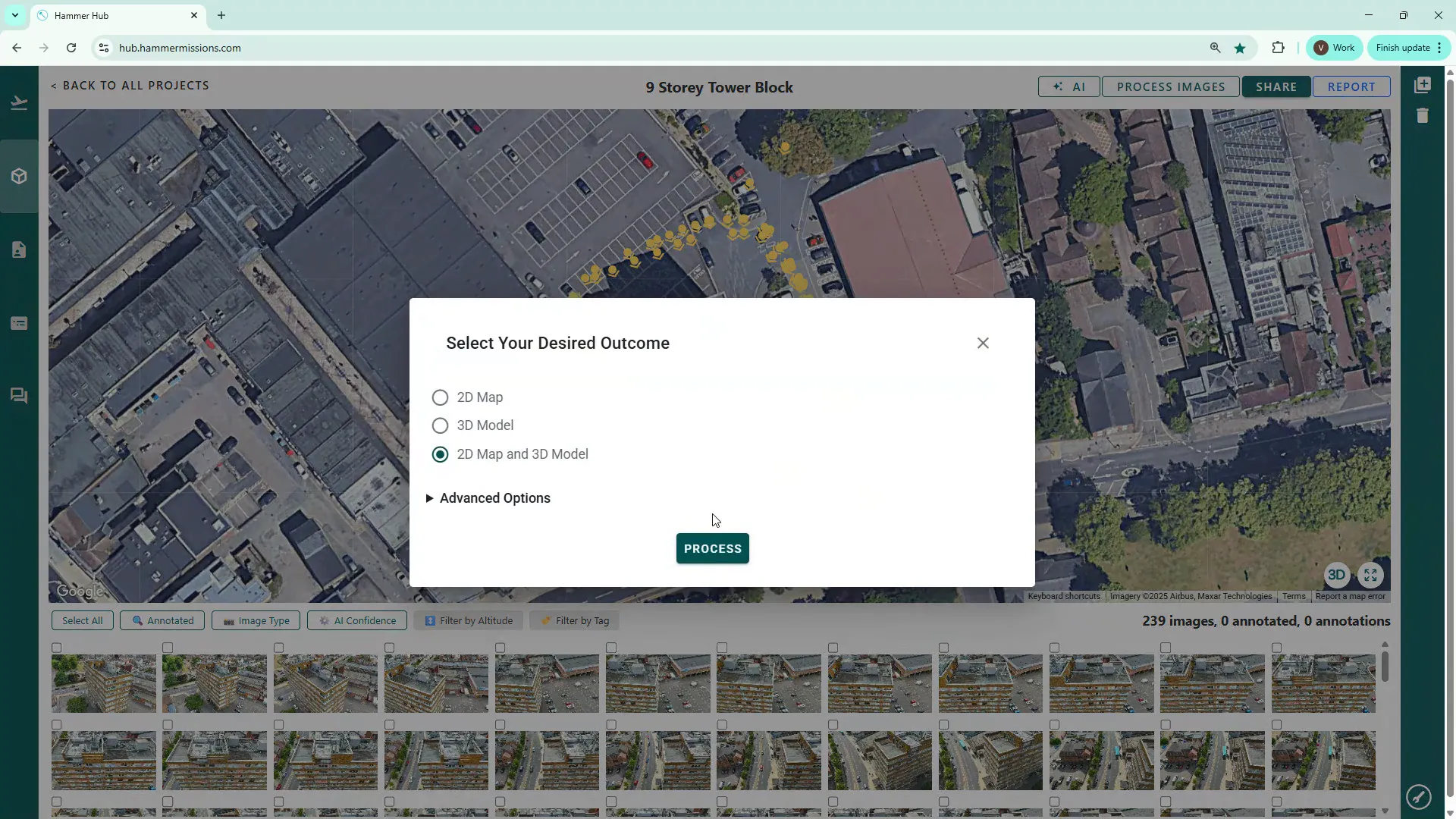The image size is (1456, 819).
Task: Click the PROCESS button
Action: (x=712, y=548)
